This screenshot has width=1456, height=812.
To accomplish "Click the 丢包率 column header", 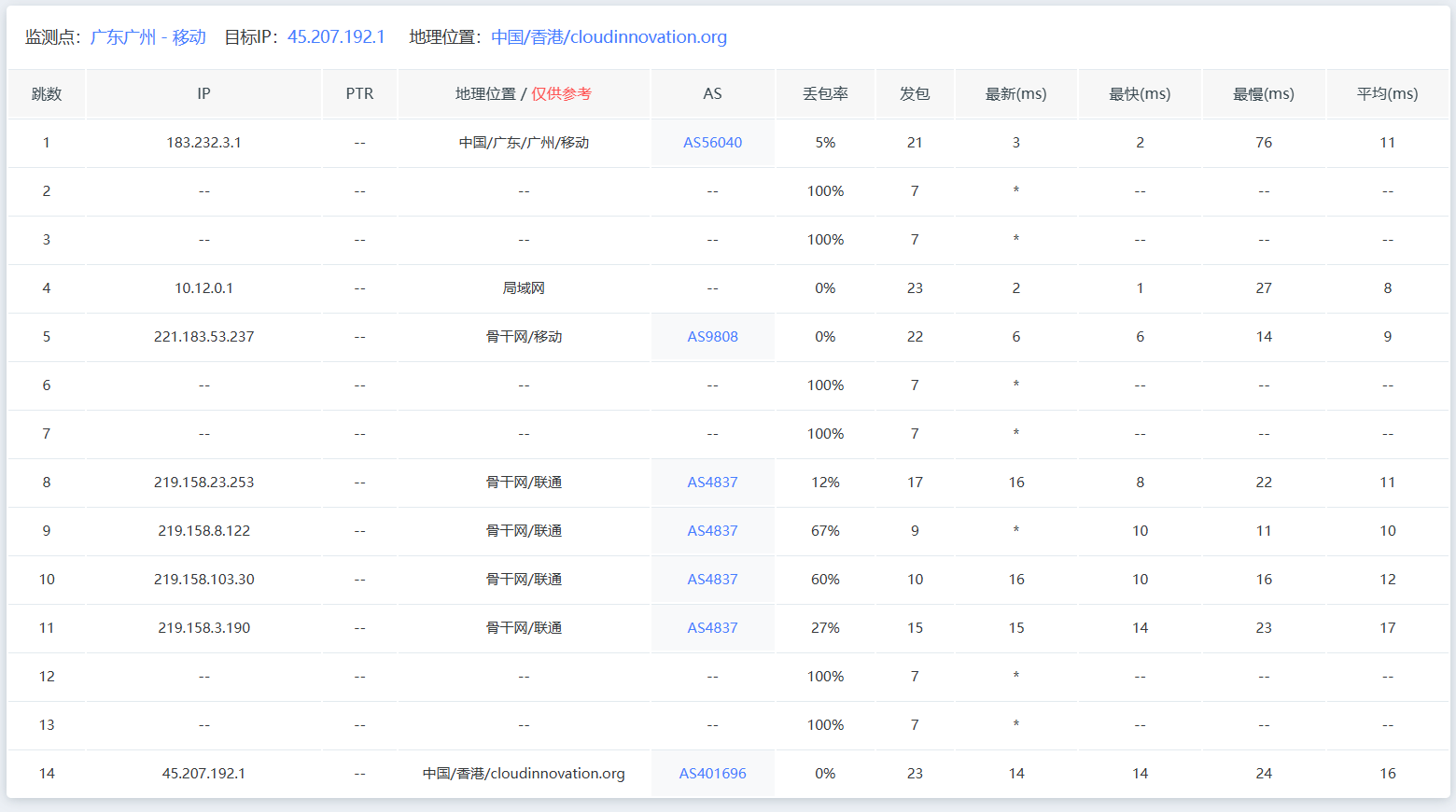I will point(825,94).
